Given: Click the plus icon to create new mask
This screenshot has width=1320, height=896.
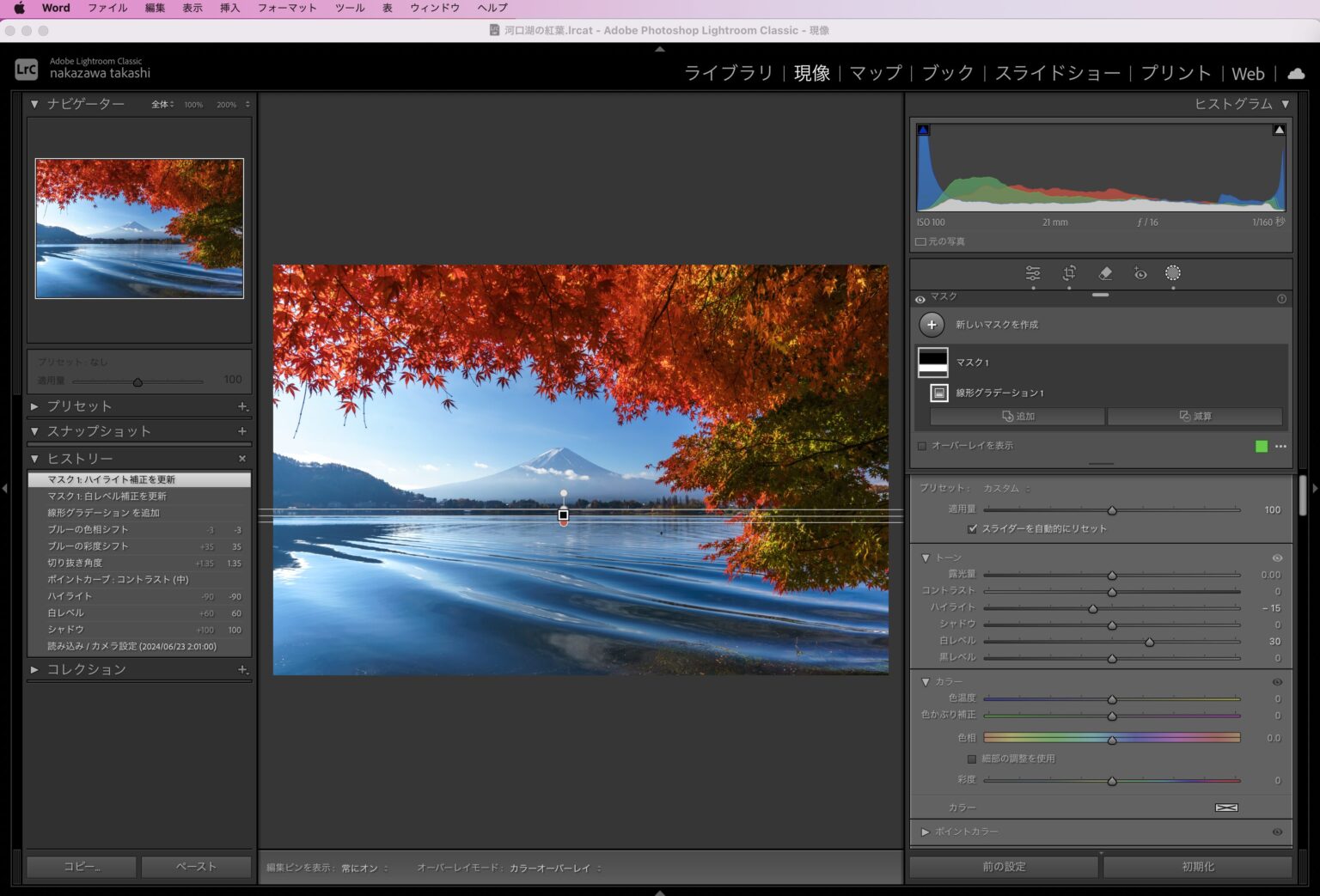Looking at the screenshot, I should pos(932,325).
